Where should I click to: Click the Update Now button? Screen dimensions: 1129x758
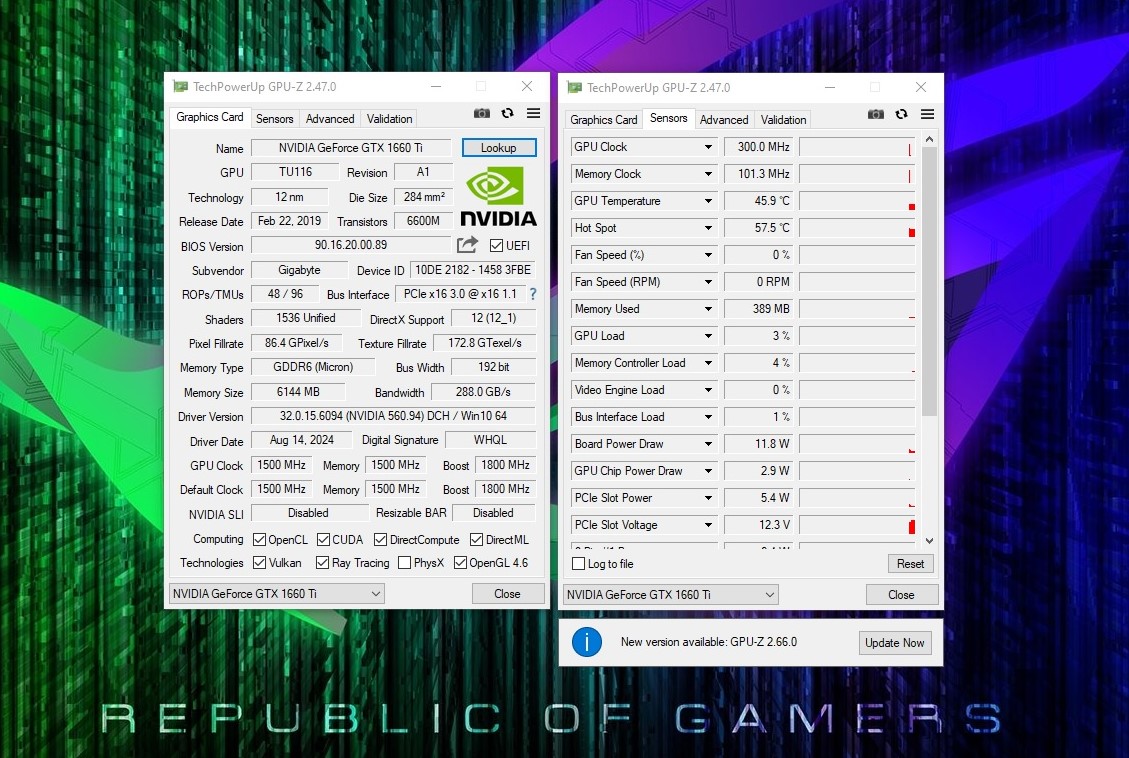pyautogui.click(x=894, y=643)
